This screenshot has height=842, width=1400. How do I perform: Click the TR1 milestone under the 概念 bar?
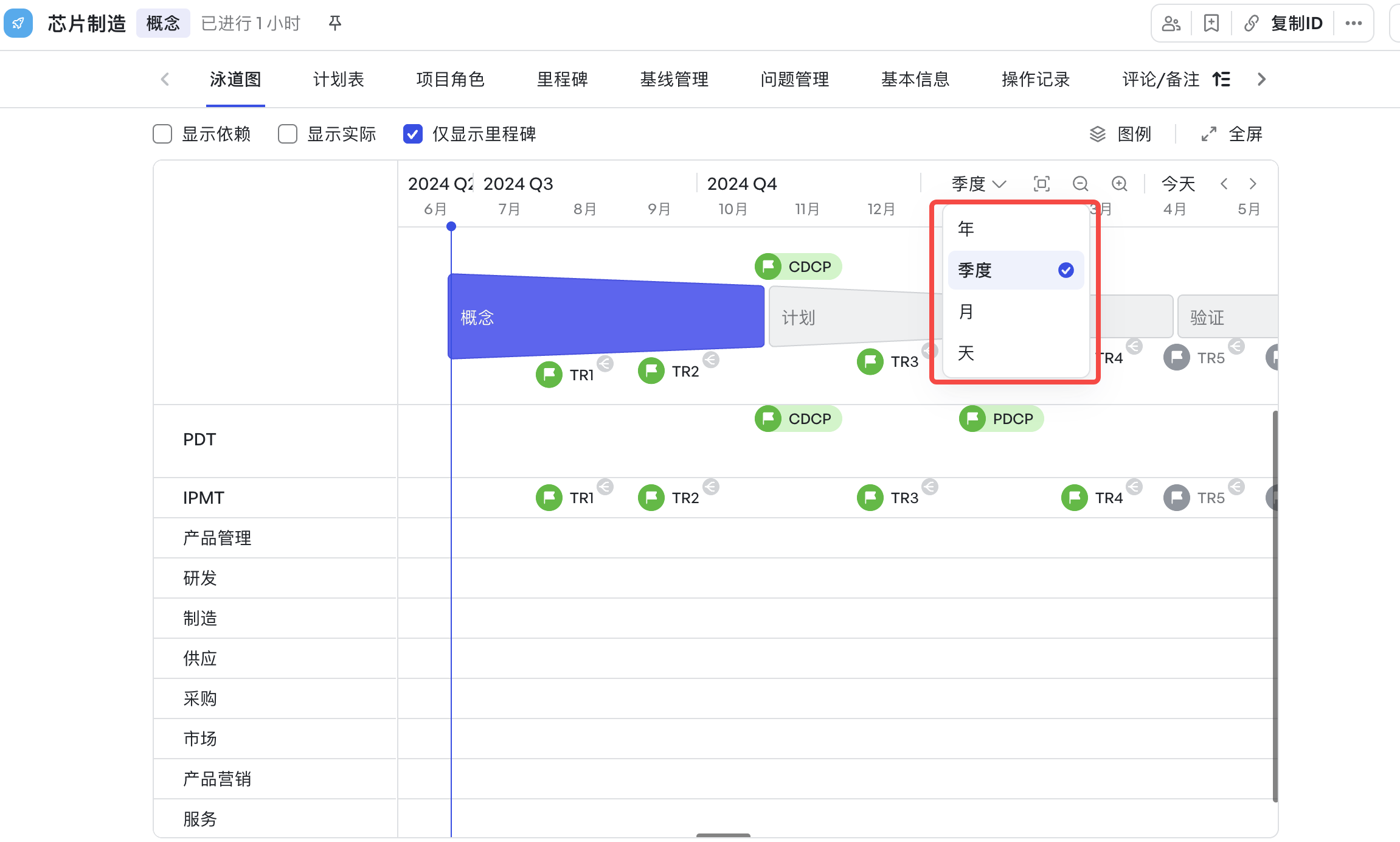tap(566, 374)
